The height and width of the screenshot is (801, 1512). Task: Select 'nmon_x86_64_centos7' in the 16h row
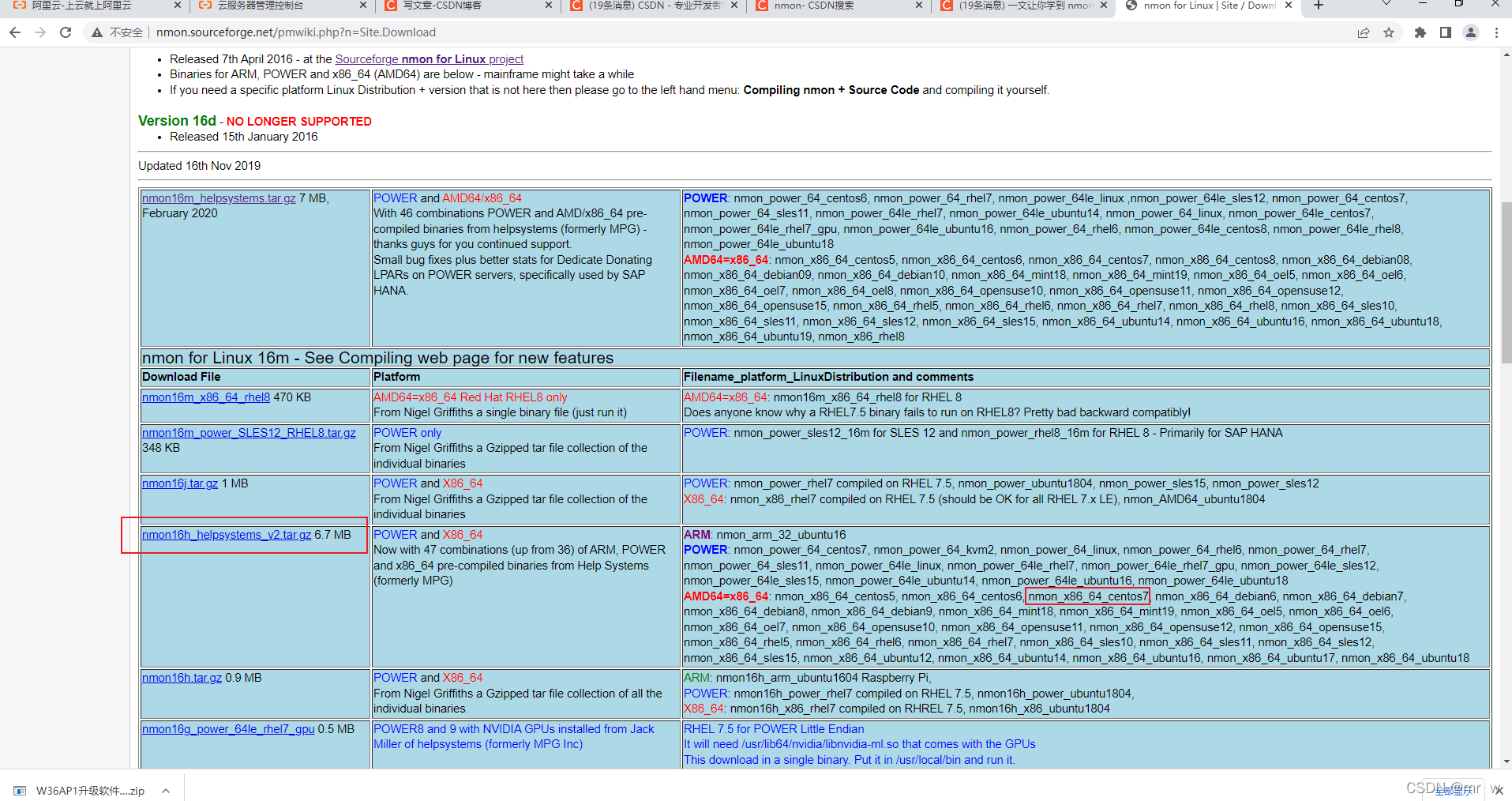pos(1088,596)
